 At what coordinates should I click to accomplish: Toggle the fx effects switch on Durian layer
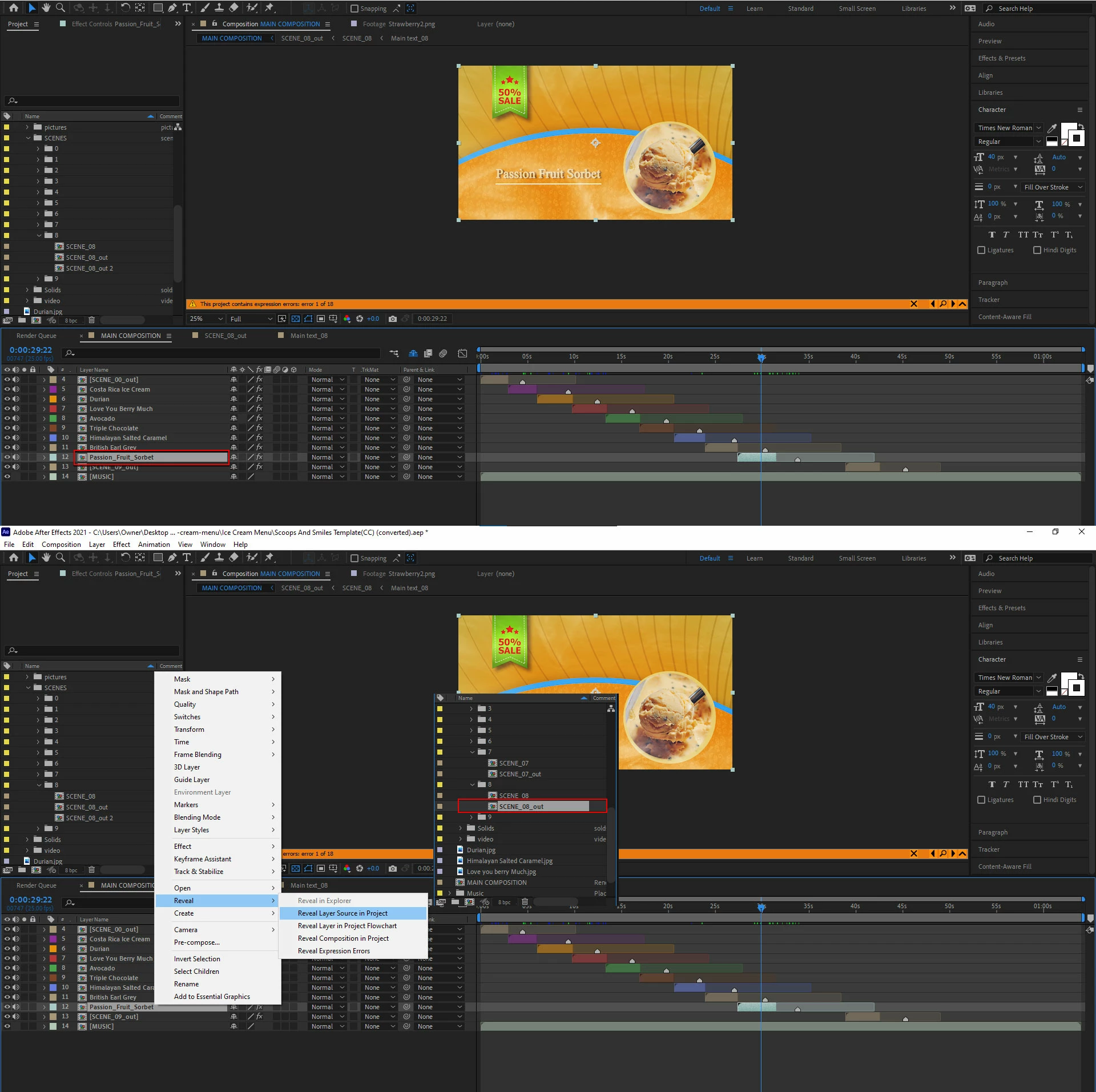tap(259, 399)
